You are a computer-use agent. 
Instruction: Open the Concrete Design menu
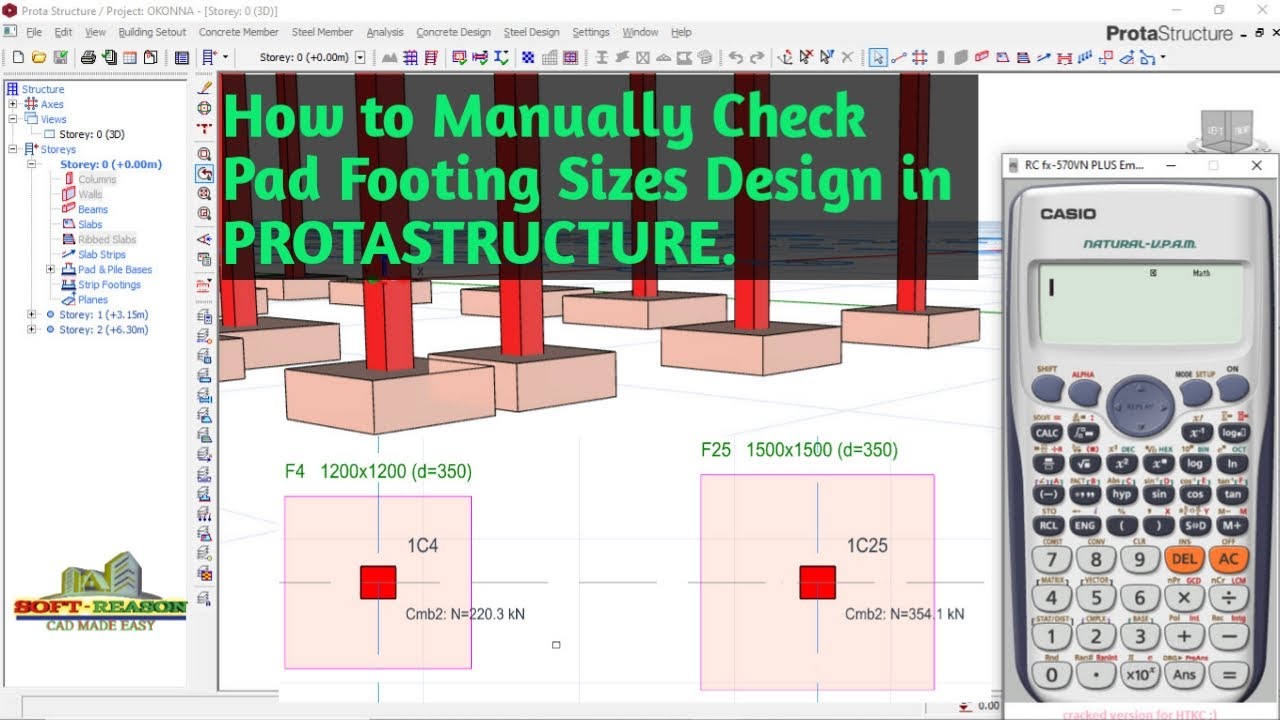tap(453, 32)
